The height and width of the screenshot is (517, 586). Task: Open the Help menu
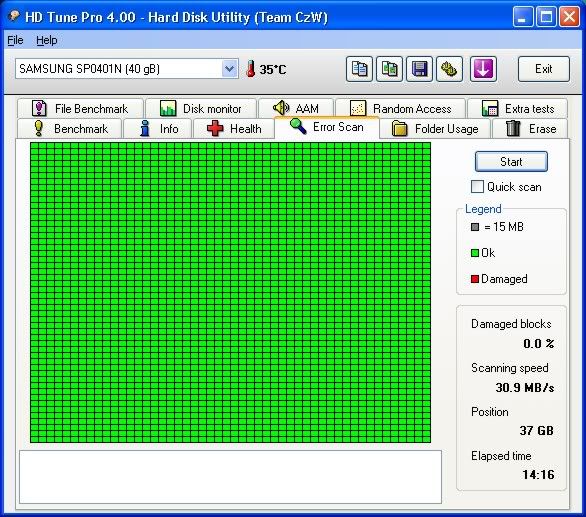[x=47, y=40]
